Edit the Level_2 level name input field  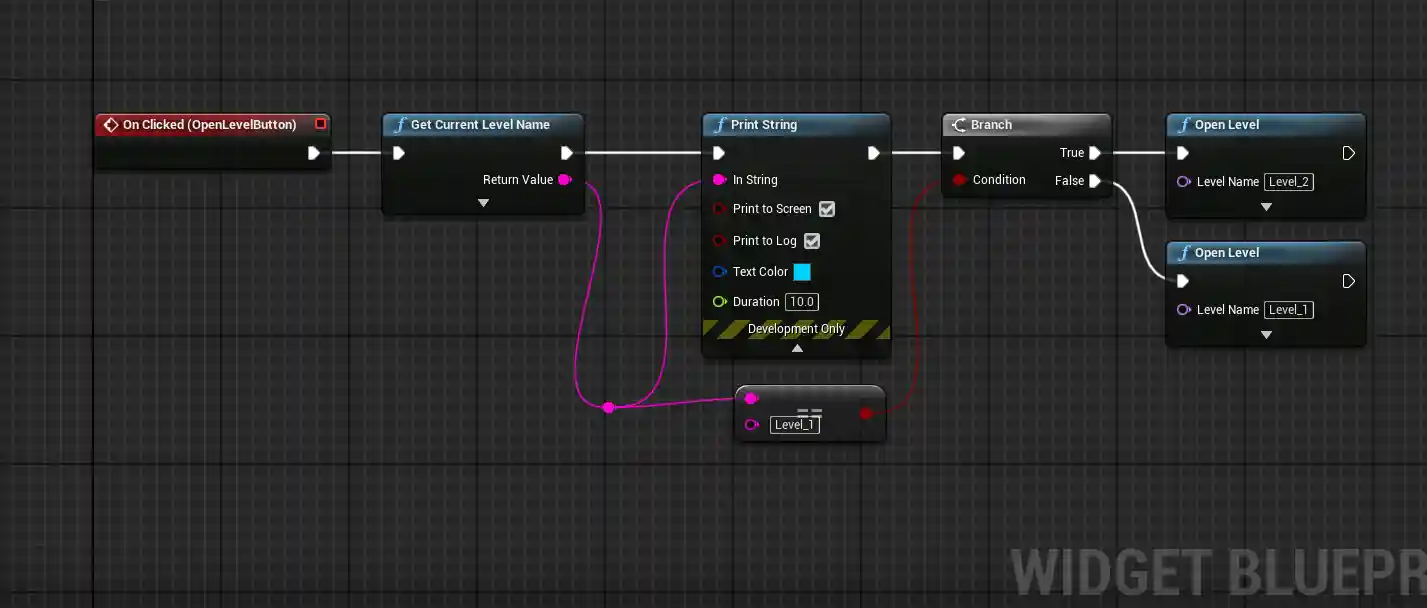1289,181
